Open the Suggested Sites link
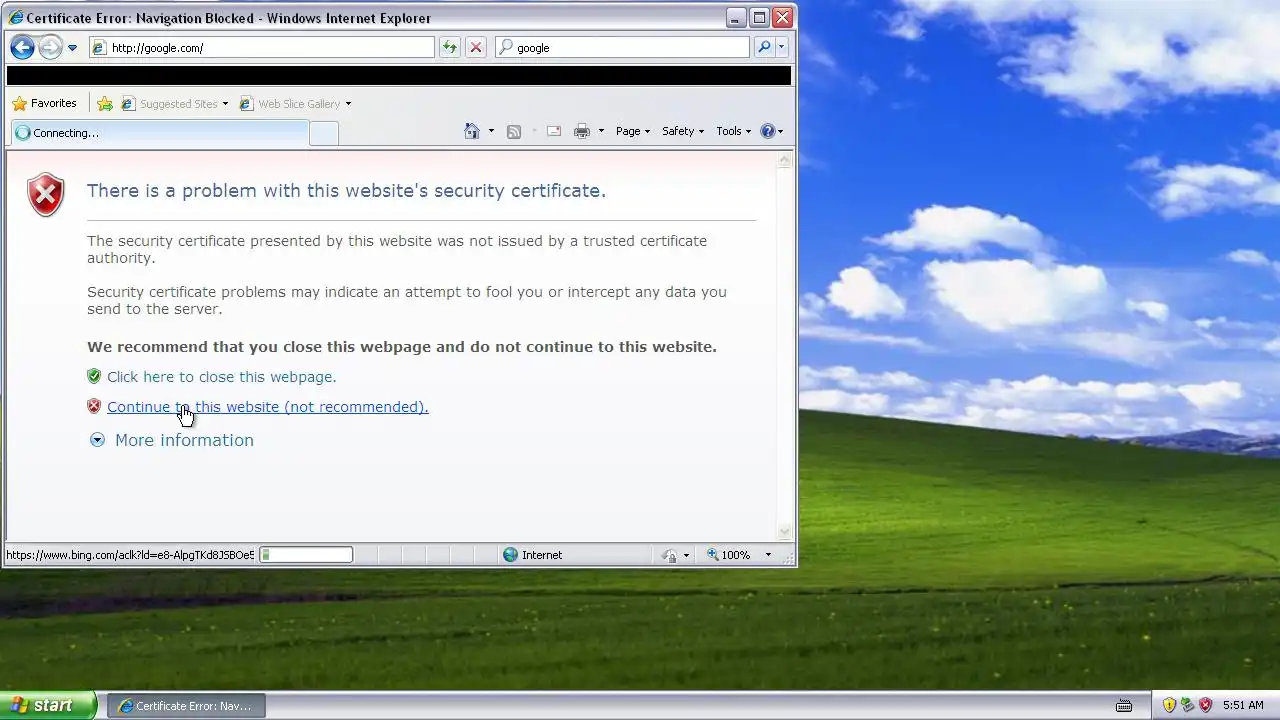Image resolution: width=1280 pixels, height=720 pixels. [174, 103]
